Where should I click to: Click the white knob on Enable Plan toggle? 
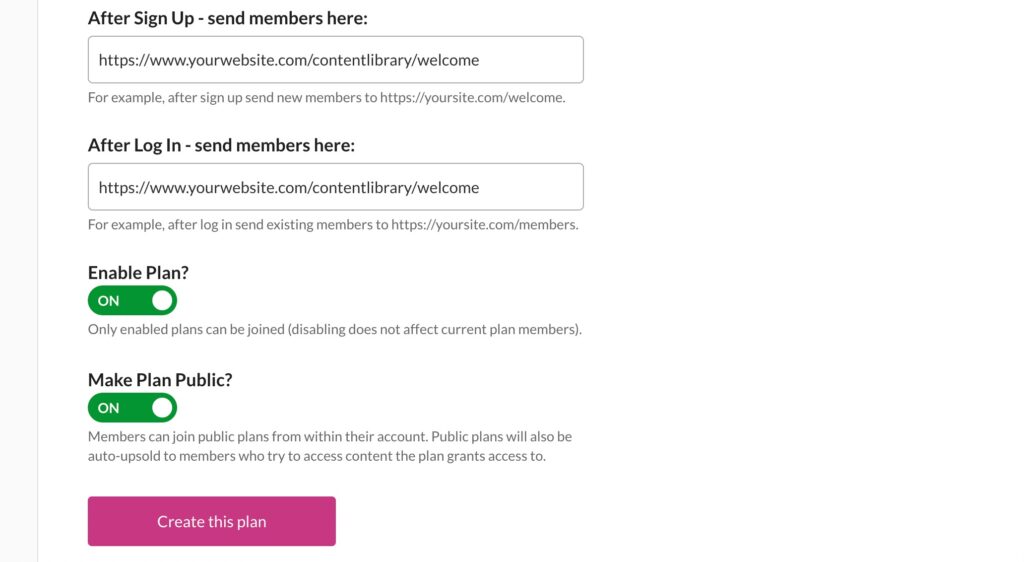(x=162, y=300)
